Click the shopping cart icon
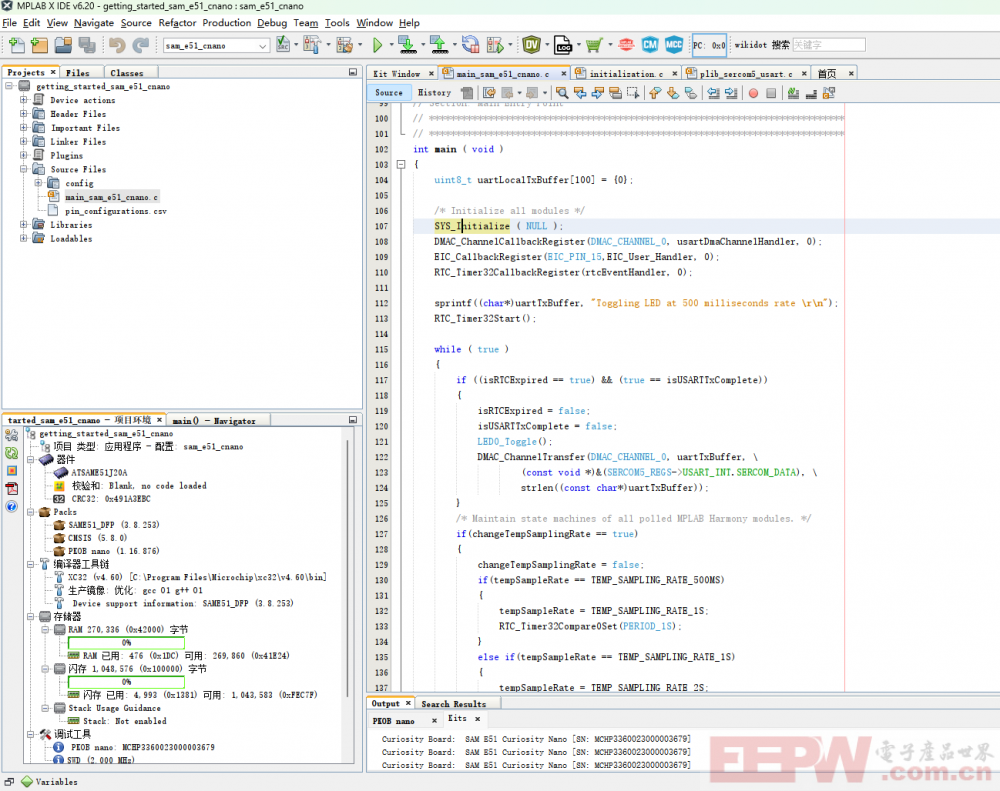 594,45
